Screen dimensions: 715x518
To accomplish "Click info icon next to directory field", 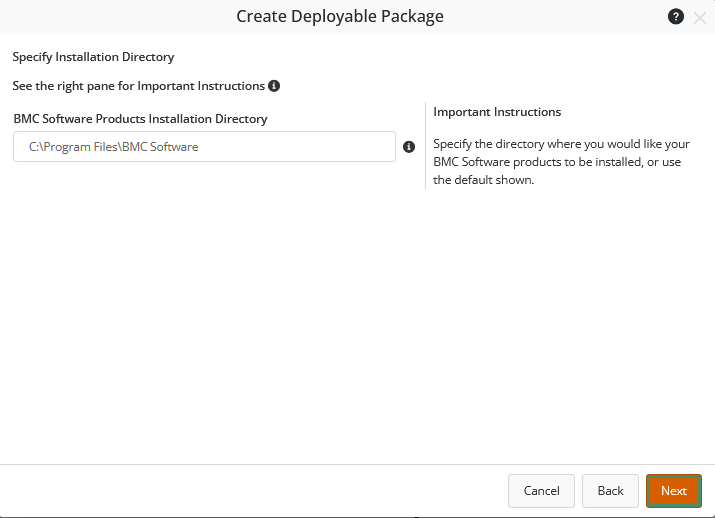I will coord(408,147).
